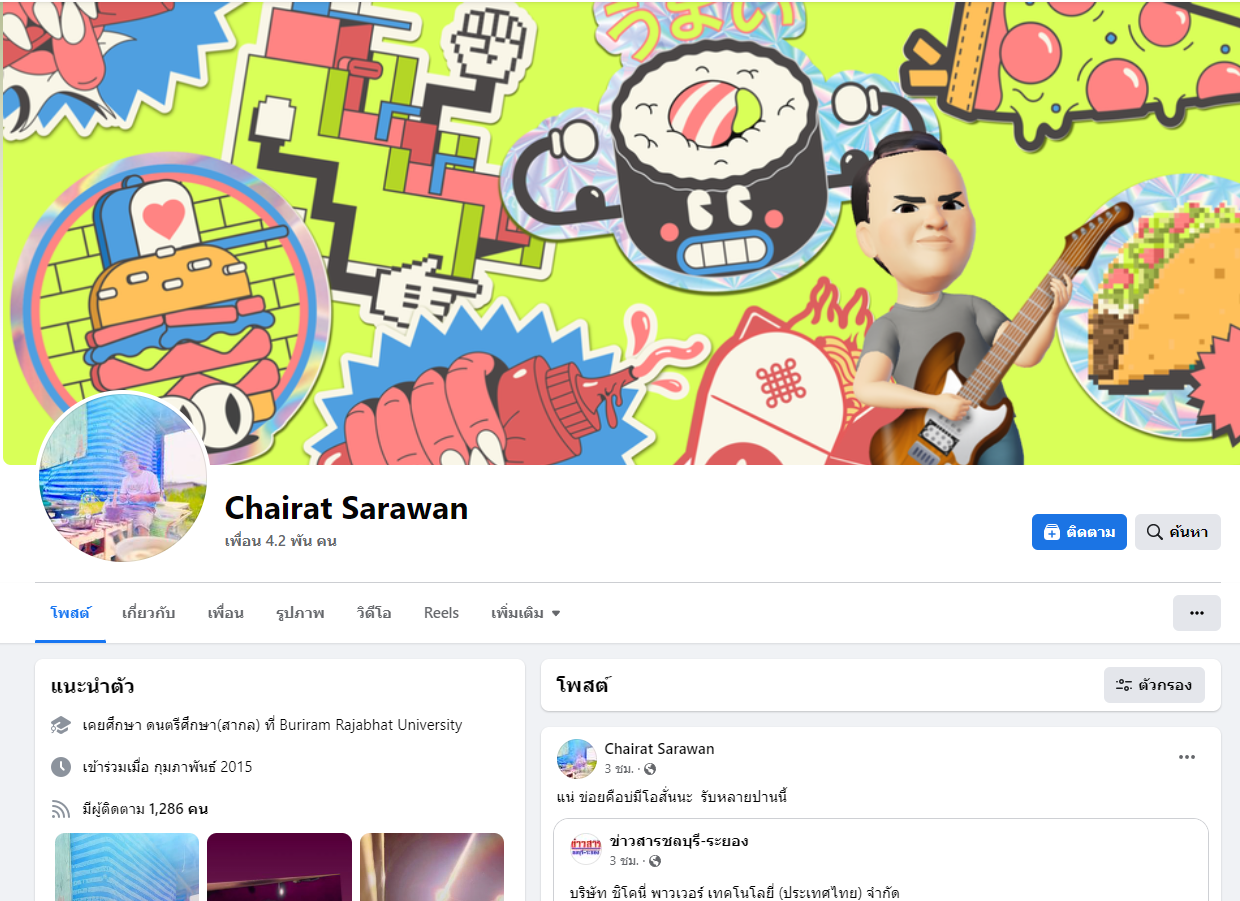Open the Buriram Rajabhat University link
1240x901 pixels.
(x=371, y=725)
